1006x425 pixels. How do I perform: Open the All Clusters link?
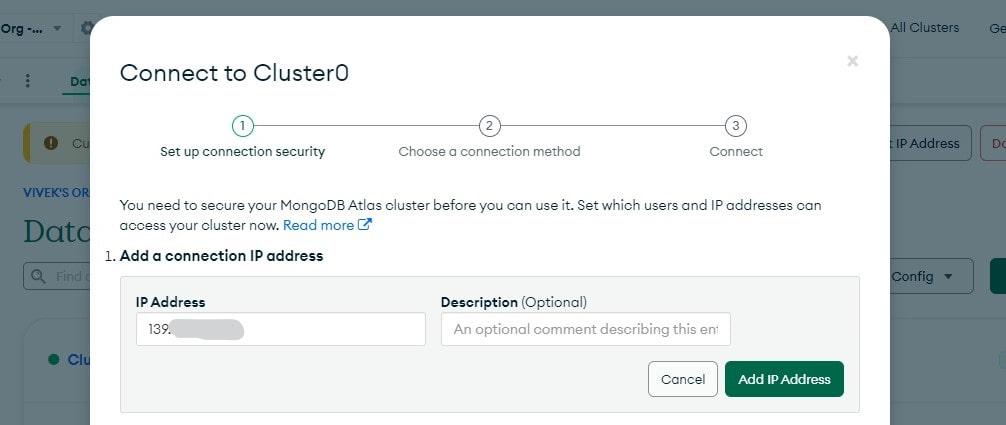click(x=924, y=28)
